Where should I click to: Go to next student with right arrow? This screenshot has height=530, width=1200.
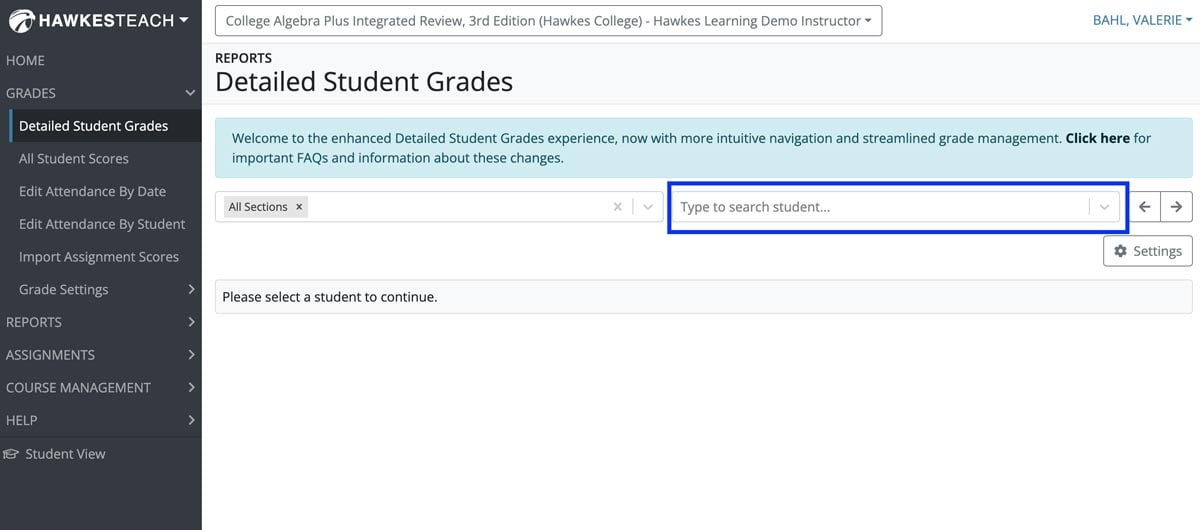1177,207
